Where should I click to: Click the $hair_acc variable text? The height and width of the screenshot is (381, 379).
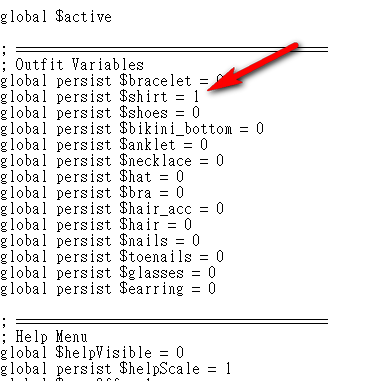155,209
